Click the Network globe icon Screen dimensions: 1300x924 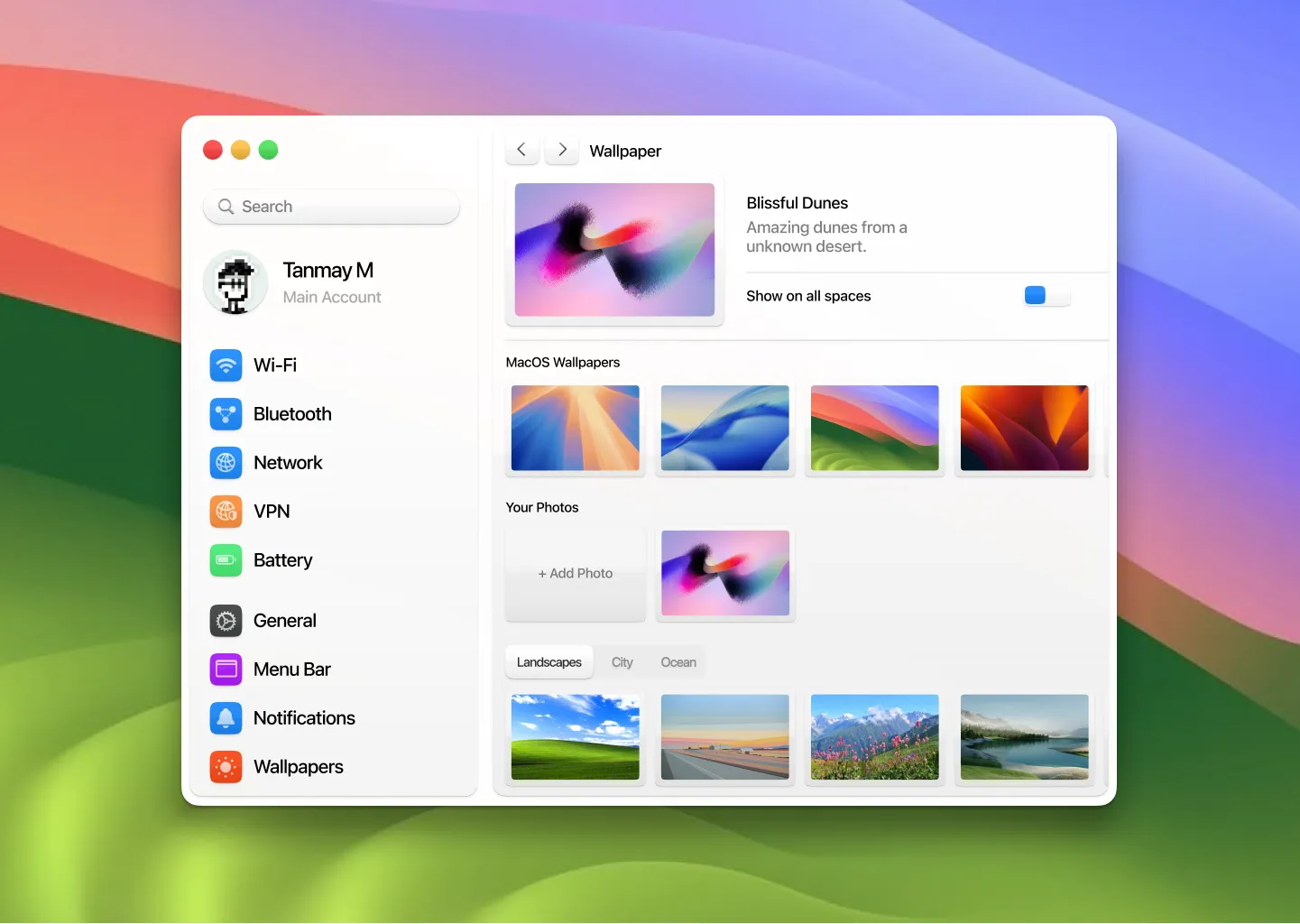coord(226,463)
